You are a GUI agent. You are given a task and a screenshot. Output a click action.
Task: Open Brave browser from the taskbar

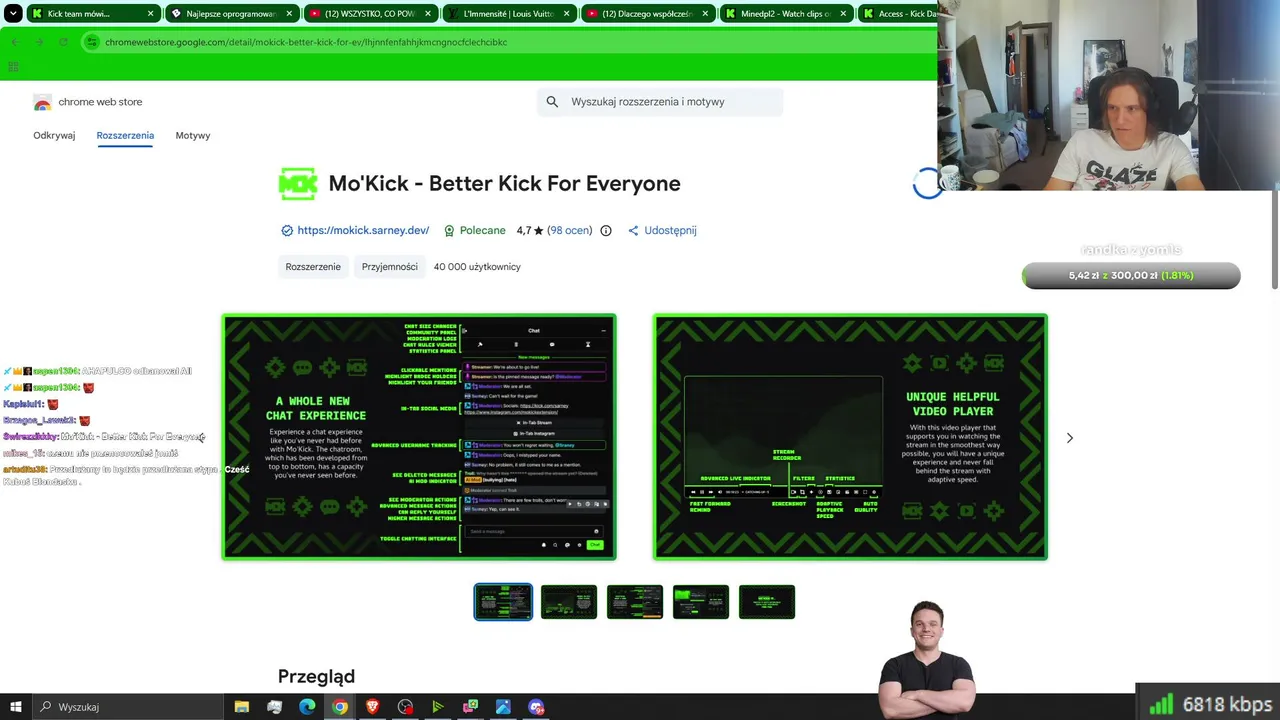pos(373,707)
